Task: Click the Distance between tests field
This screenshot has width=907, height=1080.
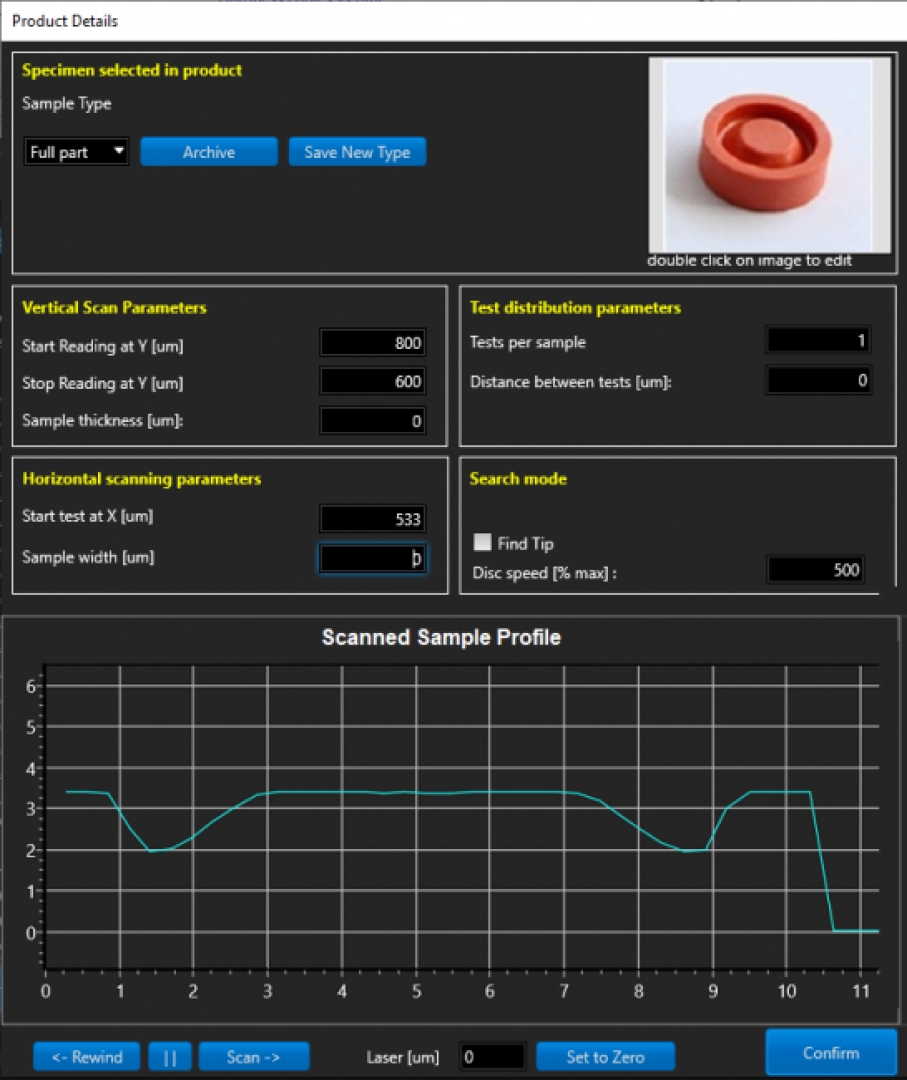Action: click(x=817, y=380)
